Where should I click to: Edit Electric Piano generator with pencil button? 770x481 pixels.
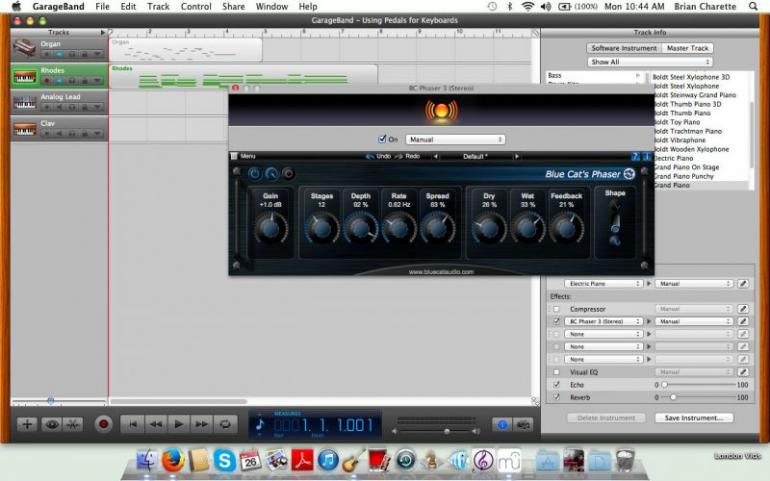[743, 283]
